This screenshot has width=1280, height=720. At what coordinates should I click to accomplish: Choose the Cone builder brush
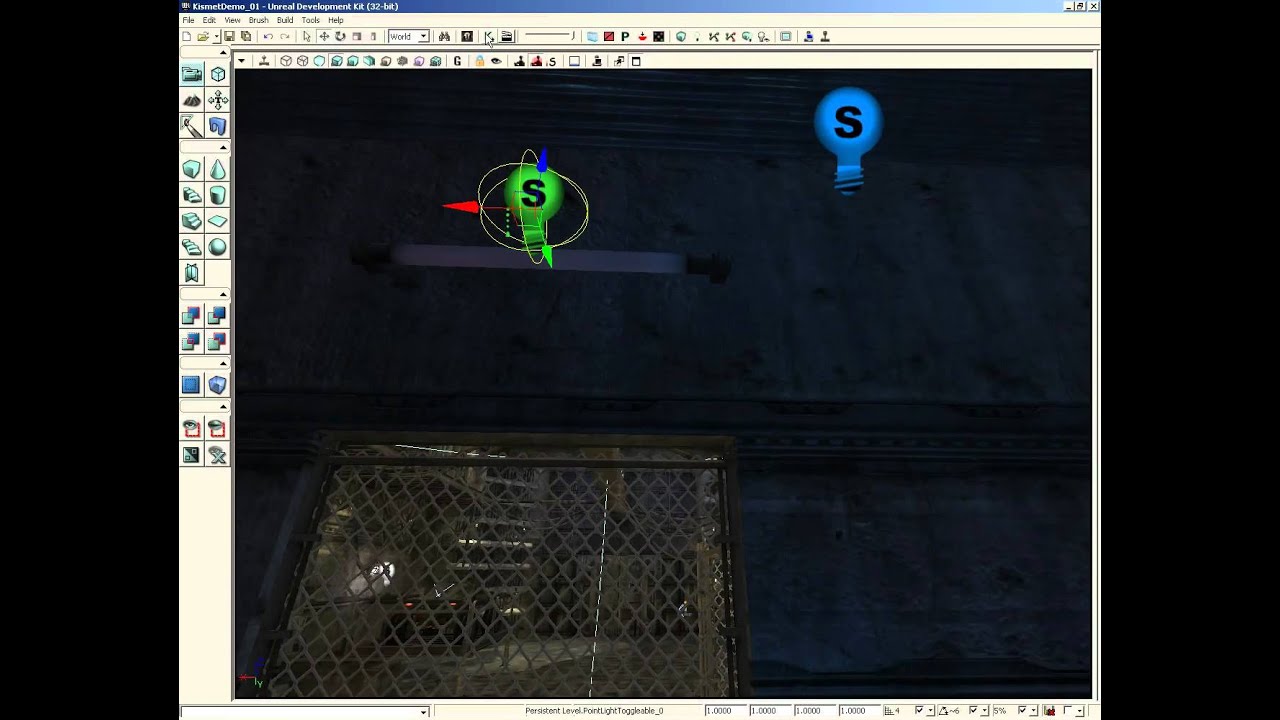coord(217,170)
